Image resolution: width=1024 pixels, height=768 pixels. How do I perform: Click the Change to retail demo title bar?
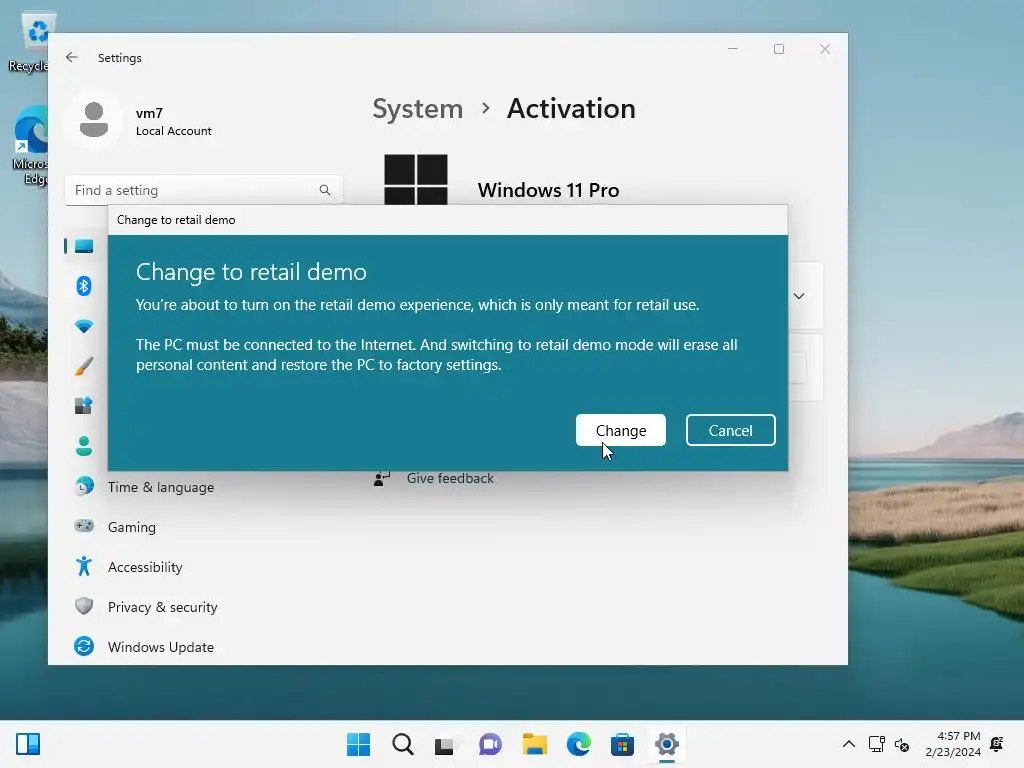click(x=448, y=220)
